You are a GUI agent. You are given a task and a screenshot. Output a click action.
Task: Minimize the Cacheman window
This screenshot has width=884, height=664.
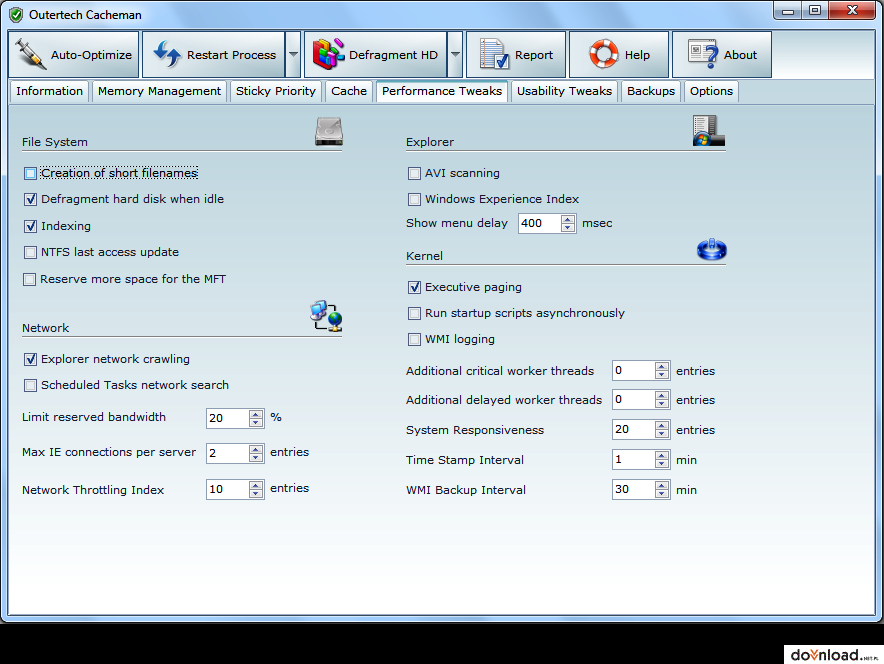click(788, 11)
